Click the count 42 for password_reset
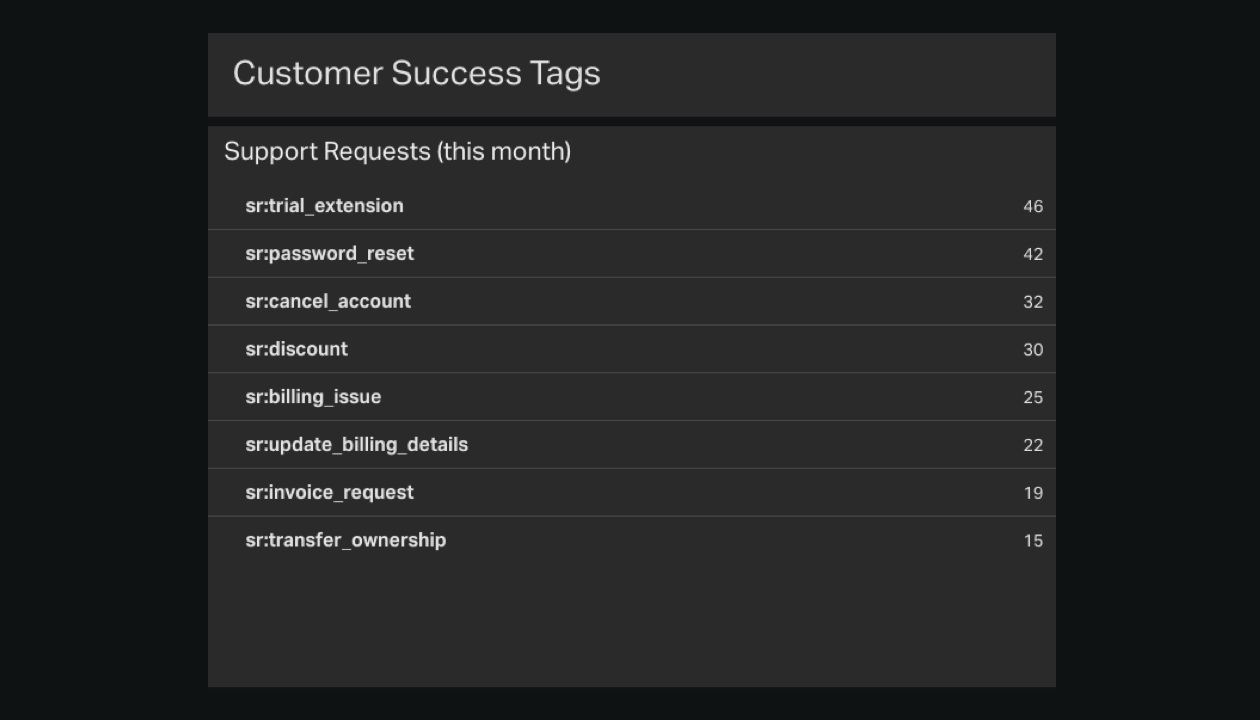 [x=1033, y=254]
